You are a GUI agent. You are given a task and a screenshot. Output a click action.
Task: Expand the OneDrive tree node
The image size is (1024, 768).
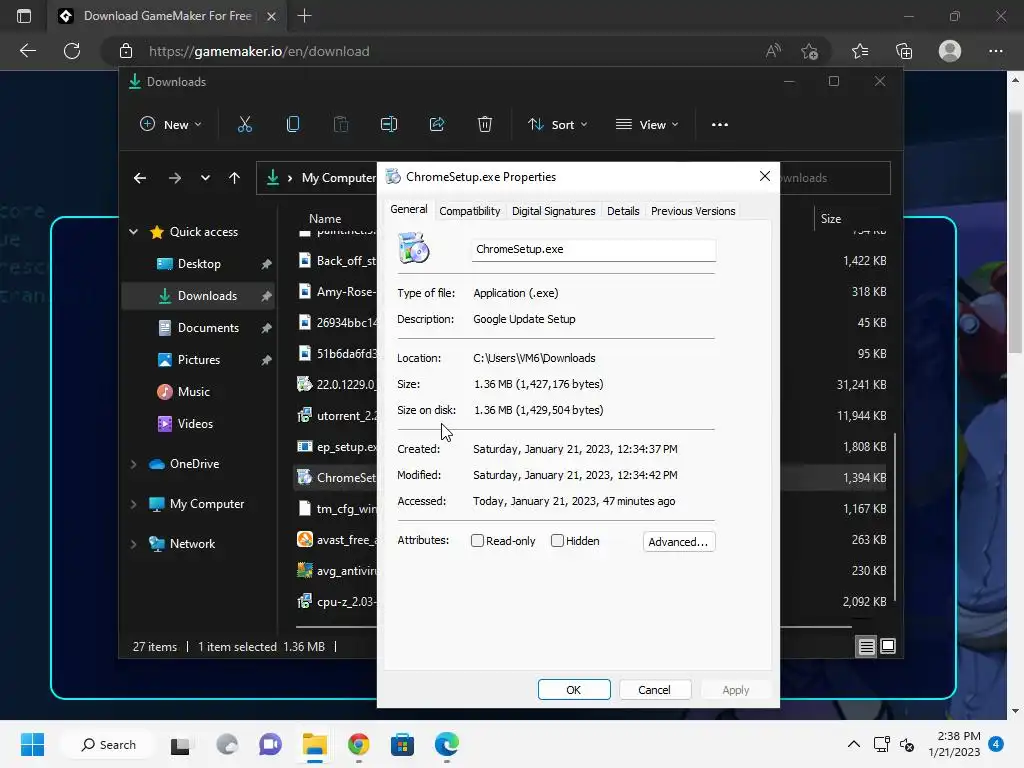click(133, 464)
